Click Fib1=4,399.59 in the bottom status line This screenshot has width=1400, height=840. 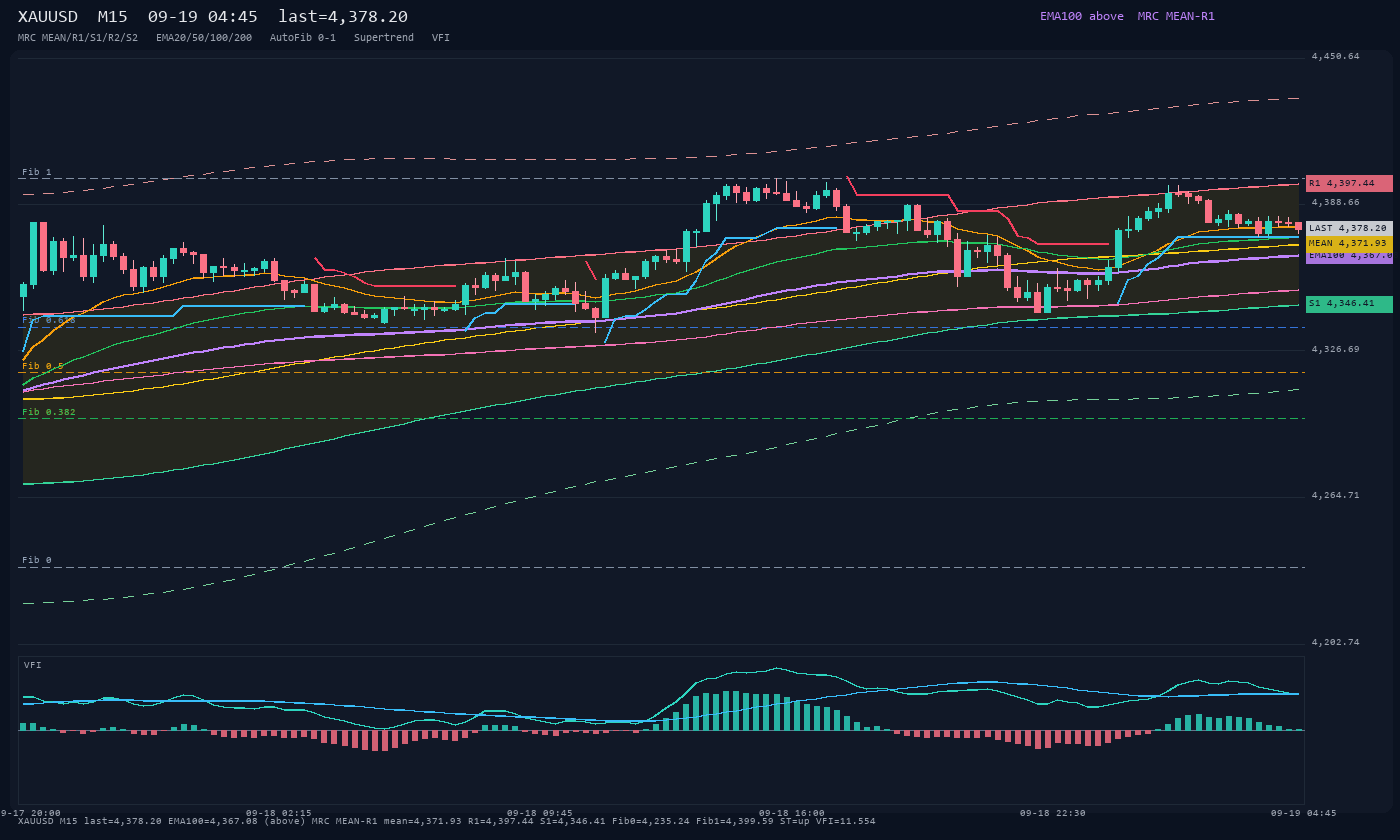click(x=735, y=821)
